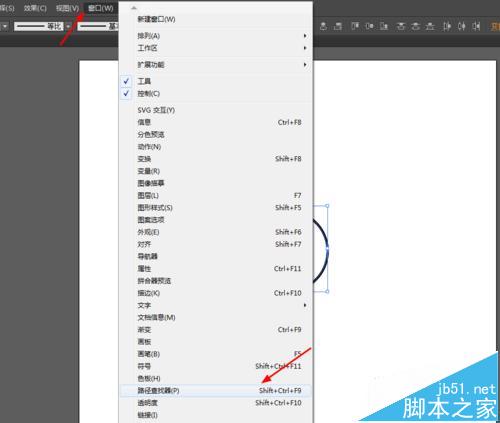
Task: Open the 属性 panel (Ctrl+F11)
Action: click(216, 268)
